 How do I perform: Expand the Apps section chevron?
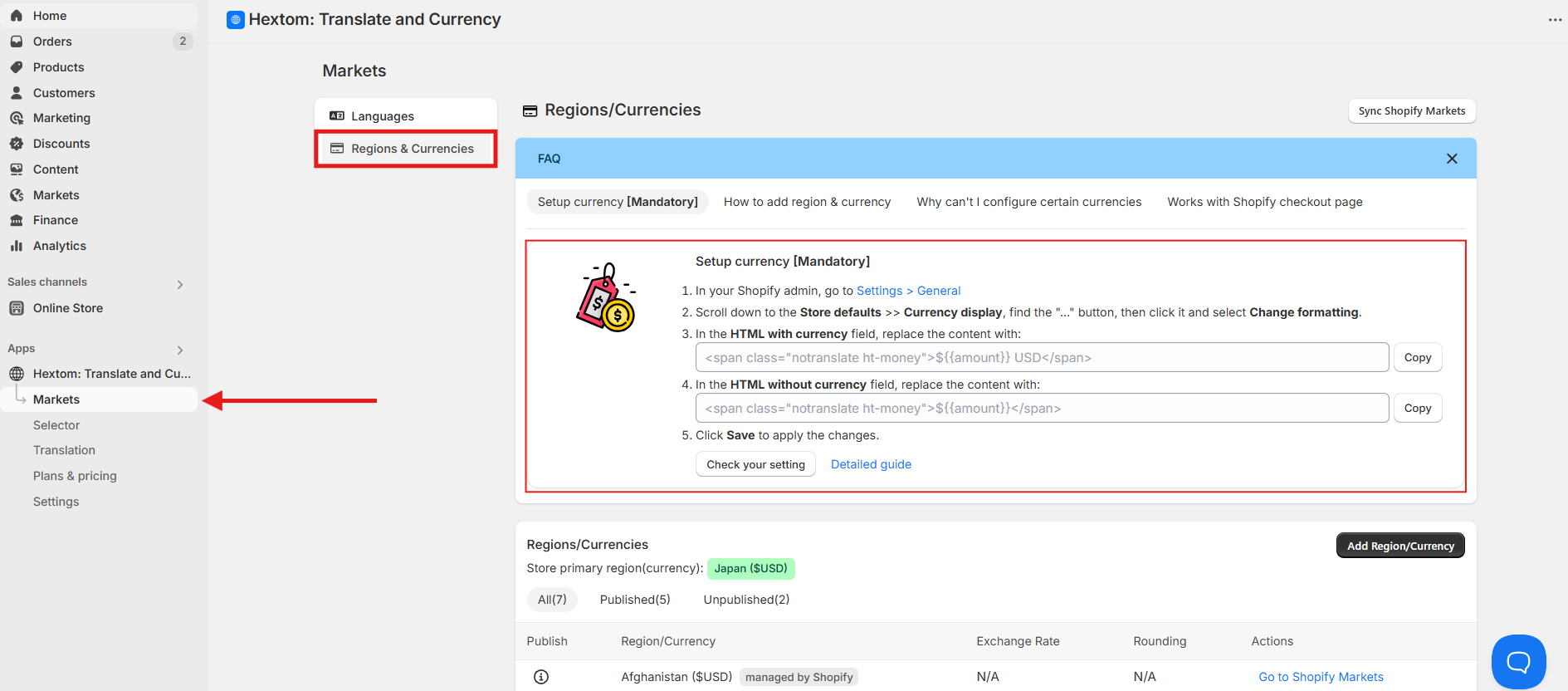(x=180, y=350)
